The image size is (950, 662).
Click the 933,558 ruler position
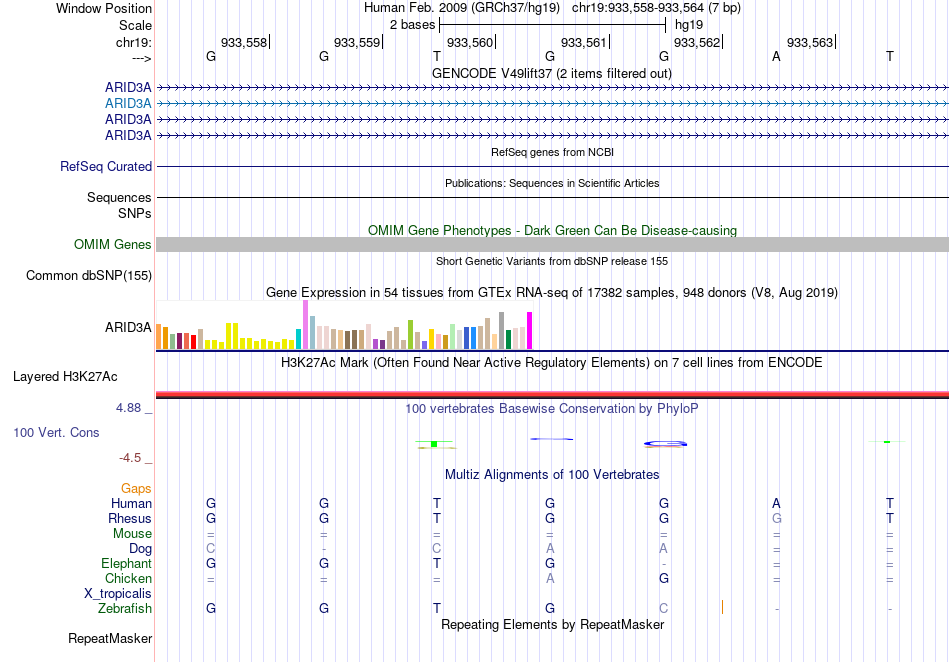tap(244, 42)
